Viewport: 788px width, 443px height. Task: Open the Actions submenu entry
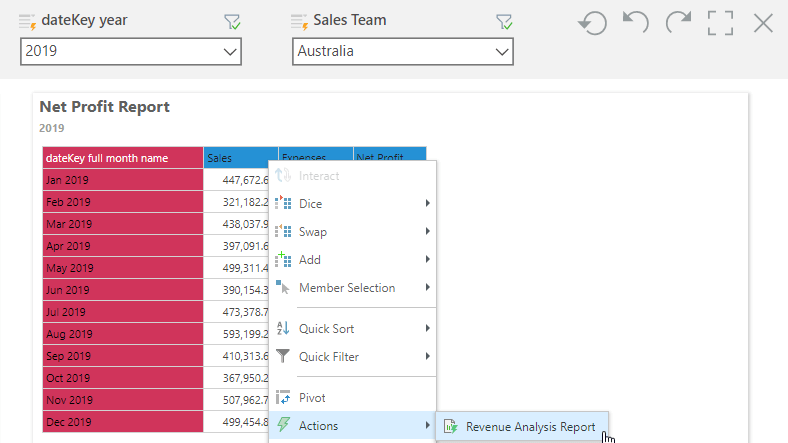click(x=352, y=425)
